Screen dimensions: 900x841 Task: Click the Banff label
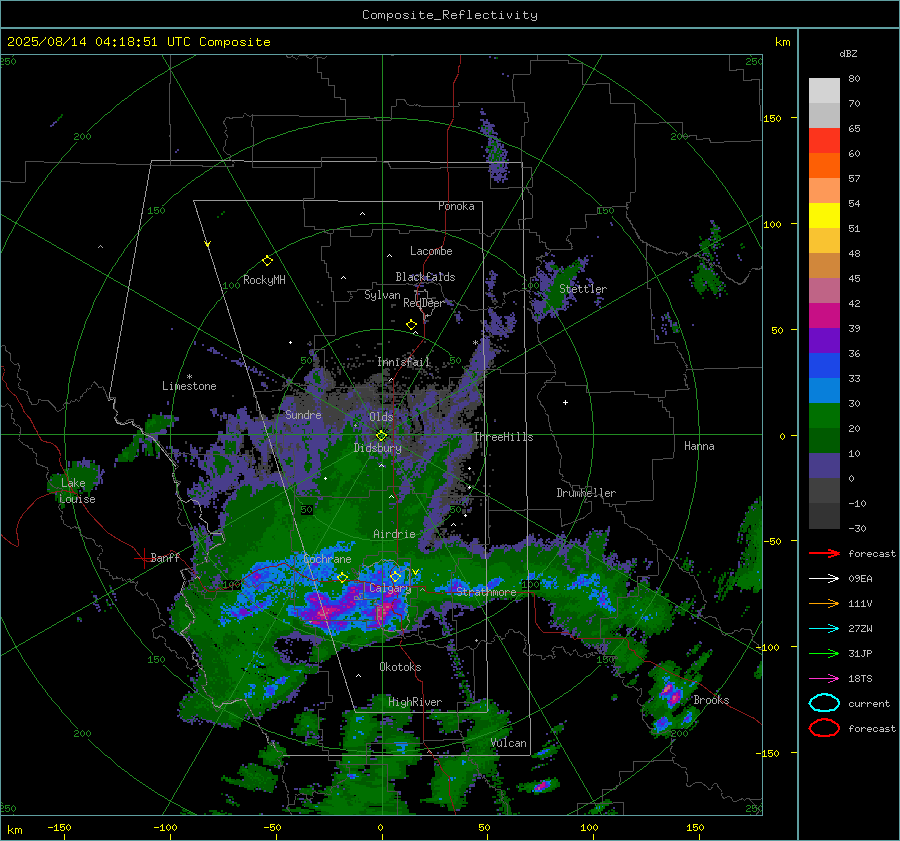(165, 557)
